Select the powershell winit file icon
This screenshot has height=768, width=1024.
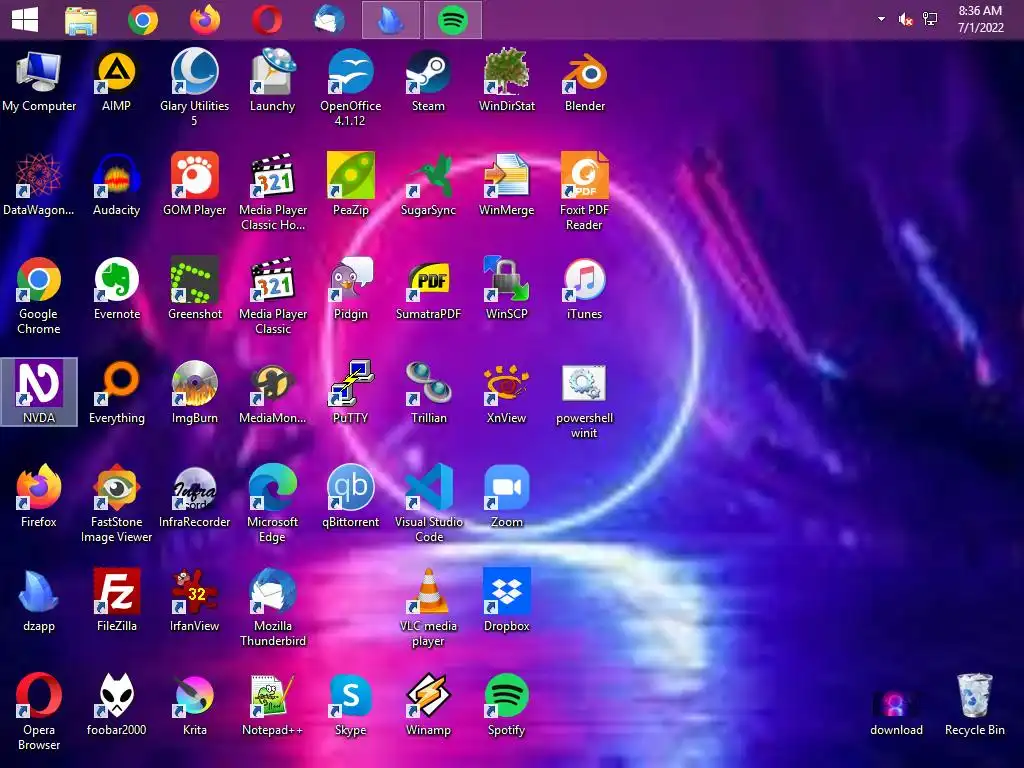584,384
